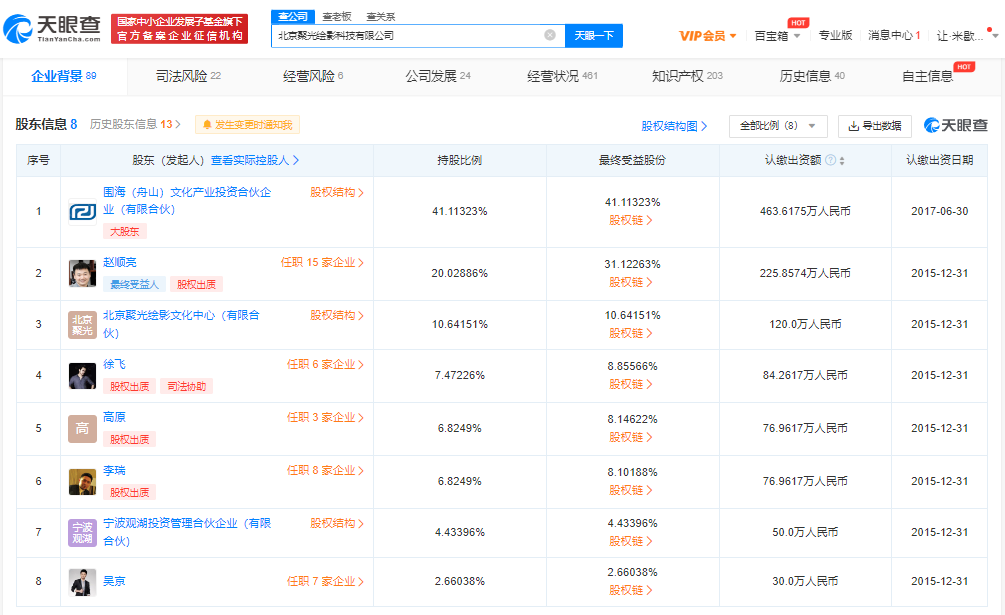Click the 北京聚光 shareholder logo icon
Viewport: 1005px width, 615px height.
tap(82, 324)
